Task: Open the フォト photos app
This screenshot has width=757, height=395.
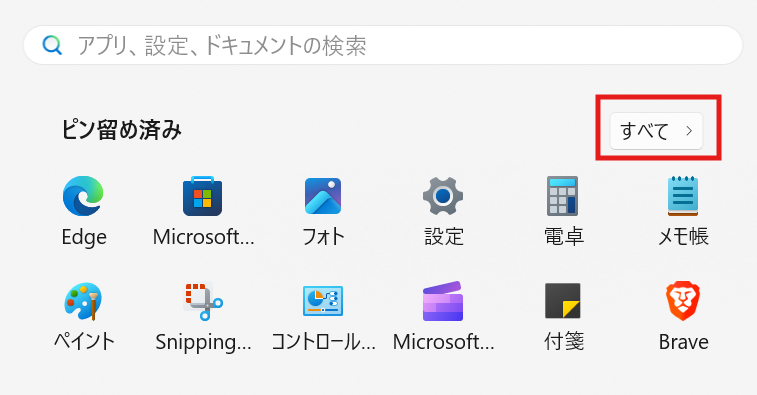Action: (323, 196)
